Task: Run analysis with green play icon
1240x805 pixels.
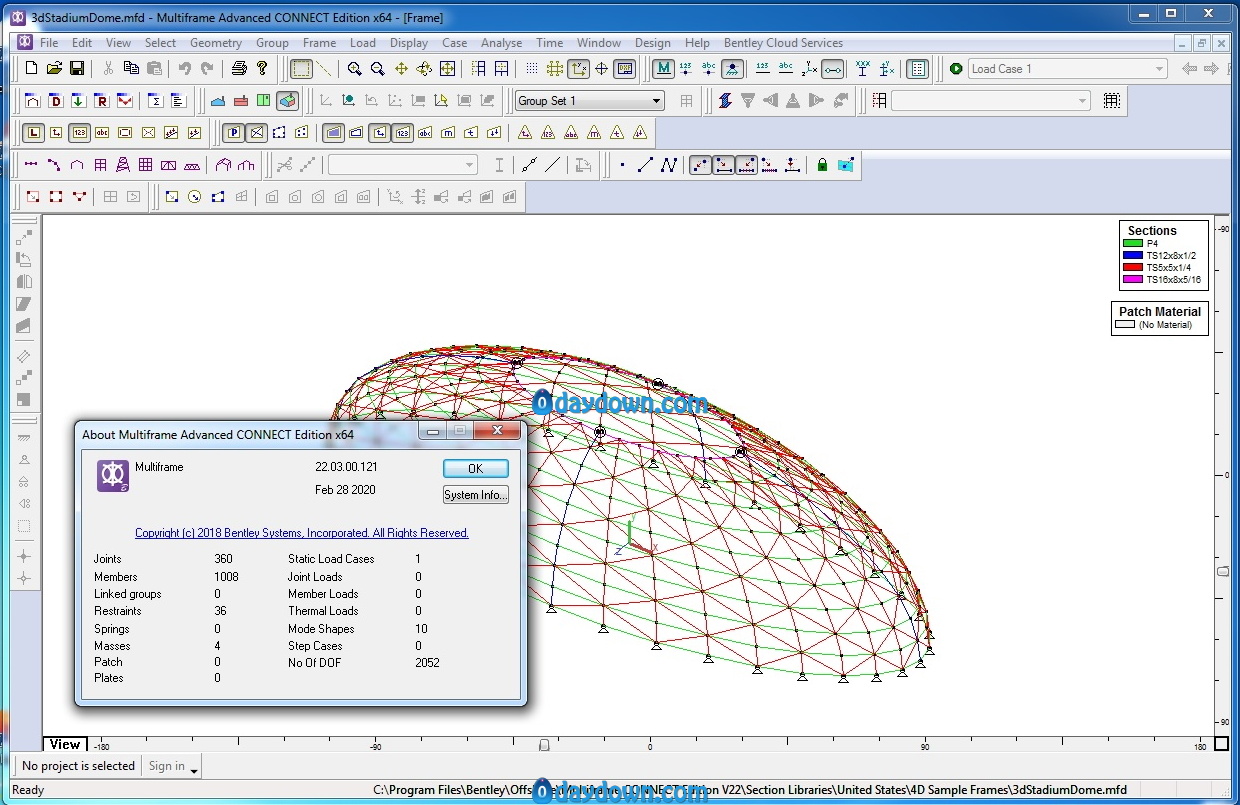Action: [956, 68]
